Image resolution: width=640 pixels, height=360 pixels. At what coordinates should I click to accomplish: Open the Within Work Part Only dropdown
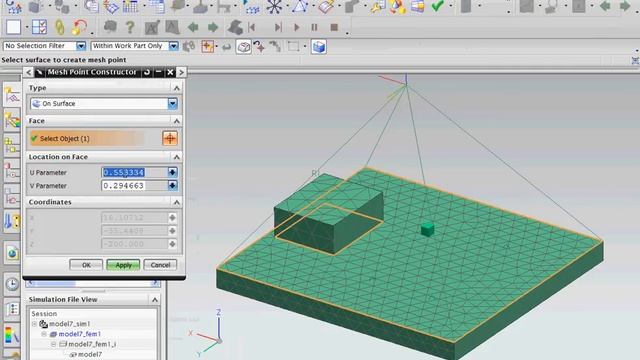pos(173,46)
